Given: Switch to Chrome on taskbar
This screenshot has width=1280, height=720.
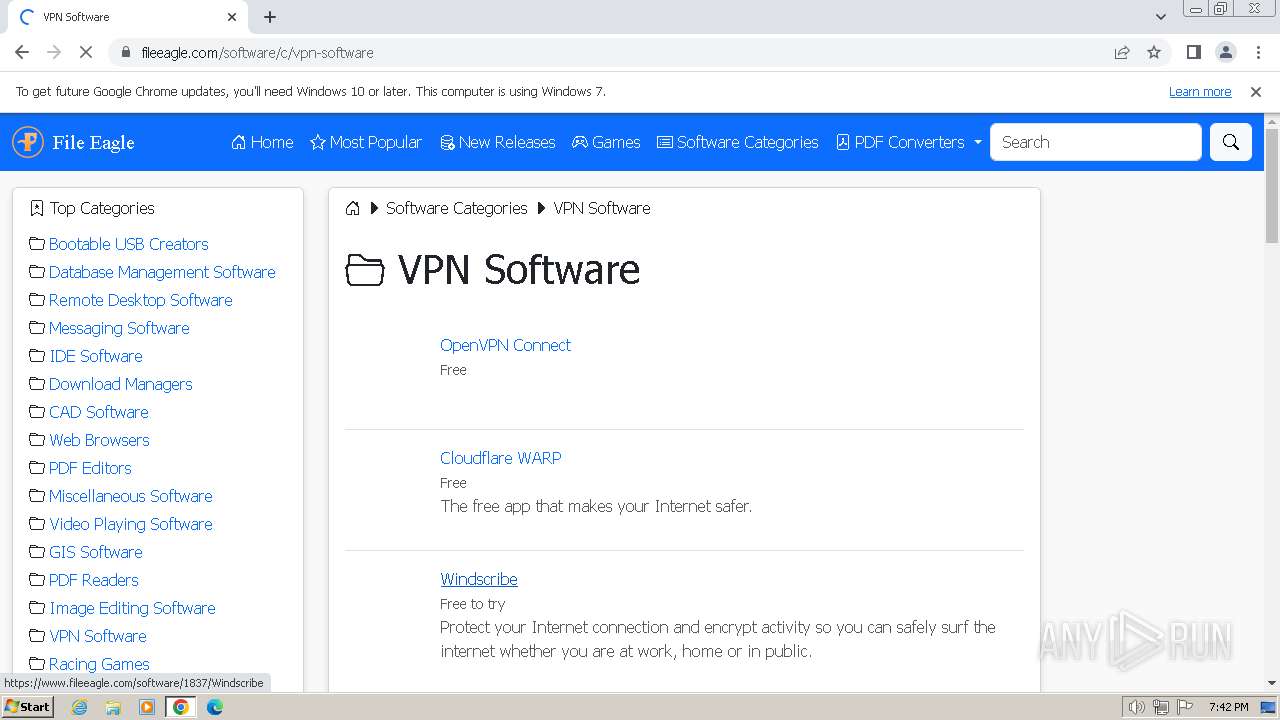Looking at the screenshot, I should [x=181, y=707].
